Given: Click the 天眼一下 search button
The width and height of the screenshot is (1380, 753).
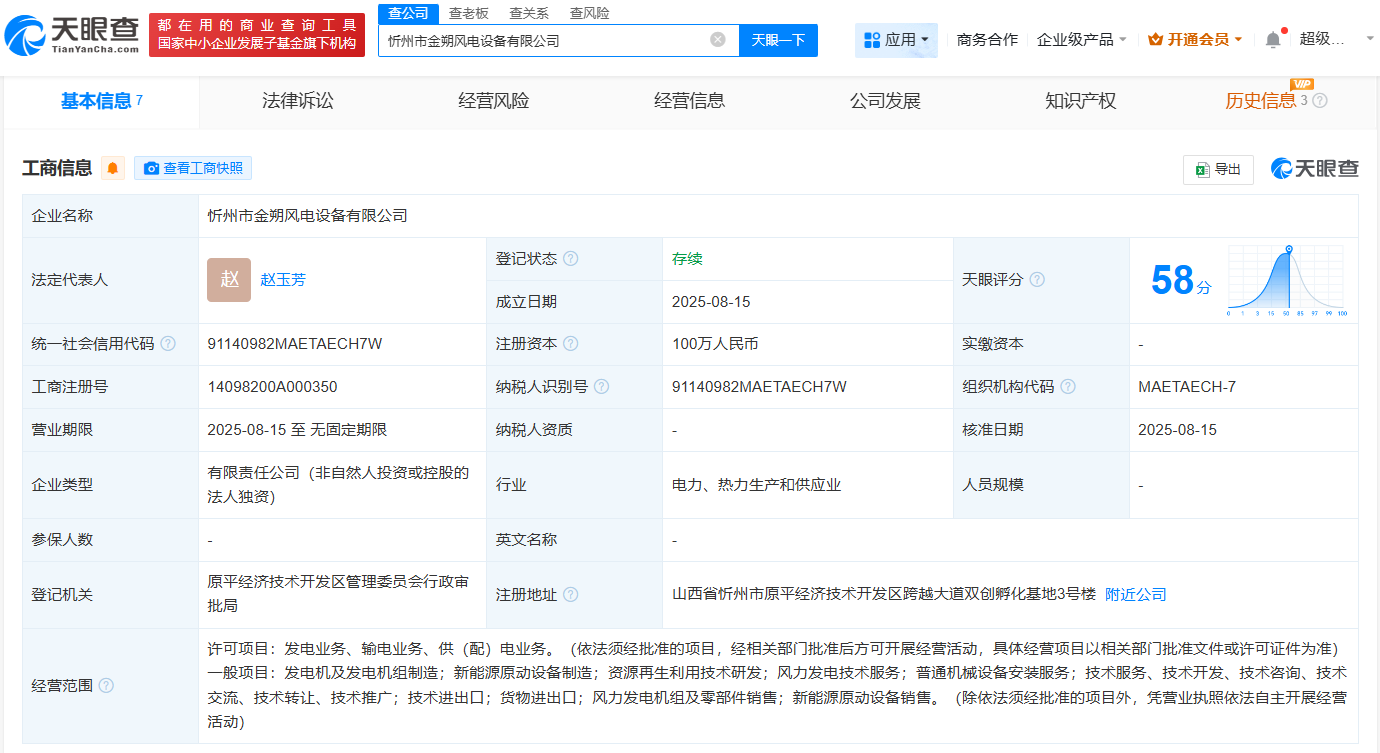Looking at the screenshot, I should click(780, 40).
